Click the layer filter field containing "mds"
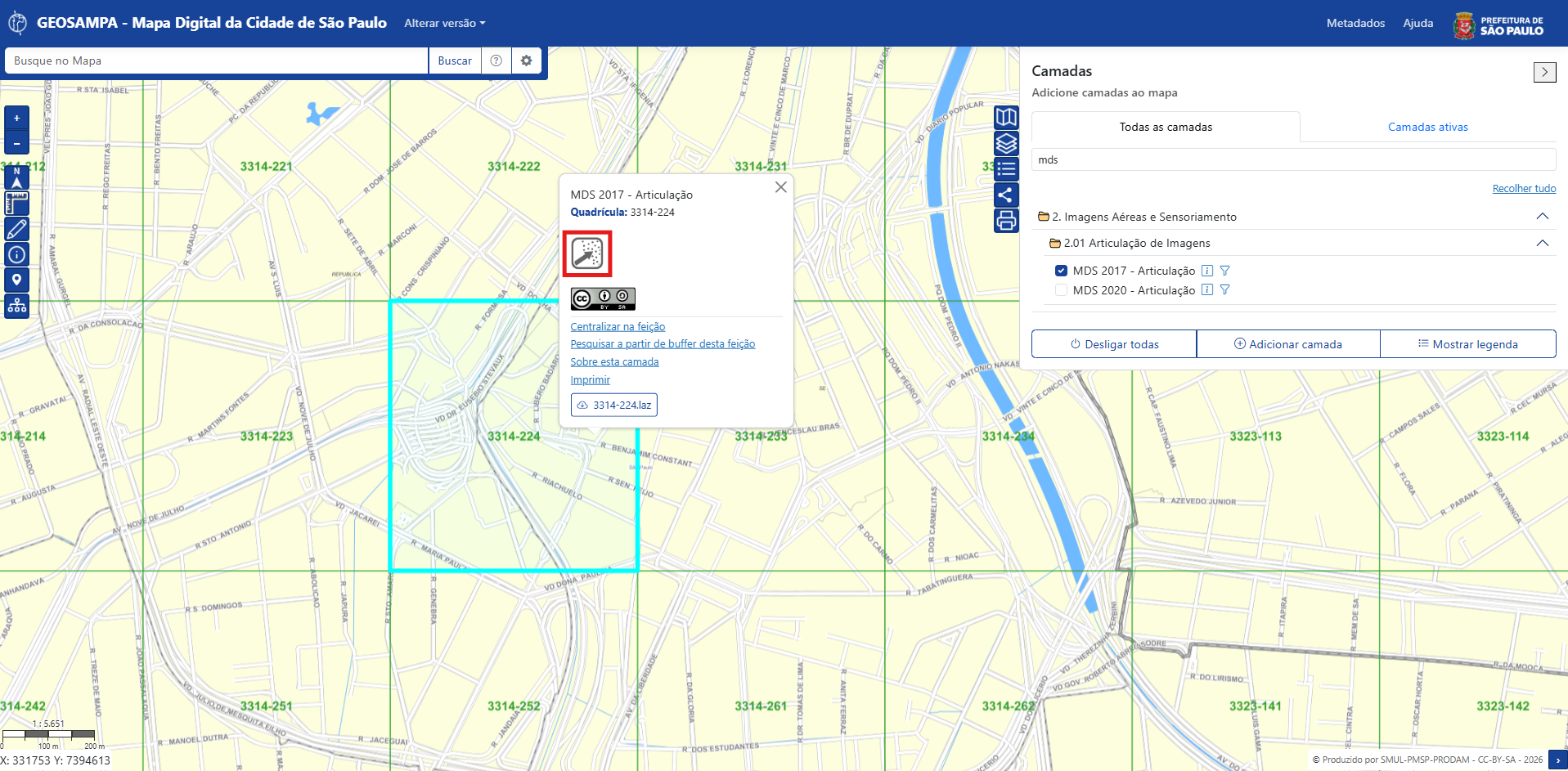1568x771 pixels. click(1294, 160)
